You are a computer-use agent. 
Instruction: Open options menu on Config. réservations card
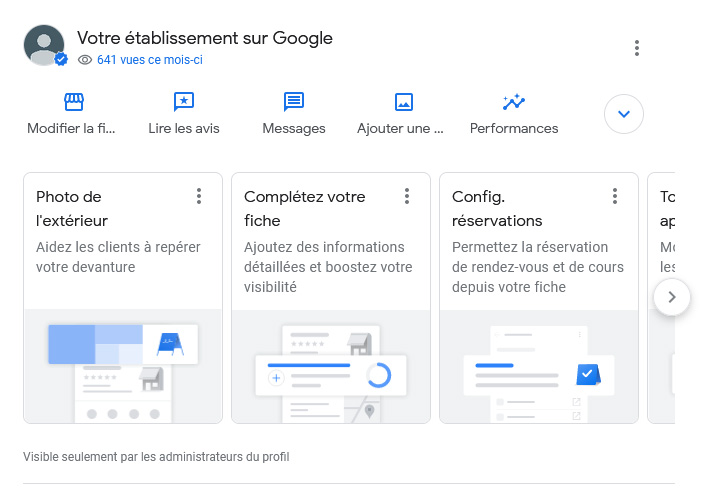pyautogui.click(x=615, y=196)
